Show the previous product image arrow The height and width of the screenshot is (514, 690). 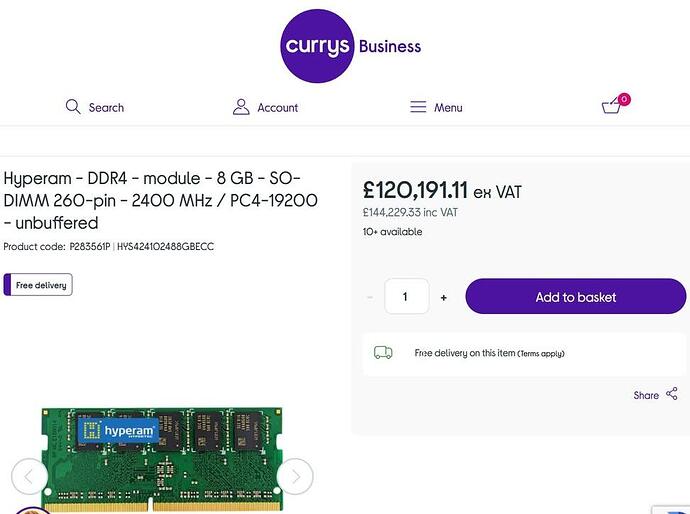(x=29, y=477)
